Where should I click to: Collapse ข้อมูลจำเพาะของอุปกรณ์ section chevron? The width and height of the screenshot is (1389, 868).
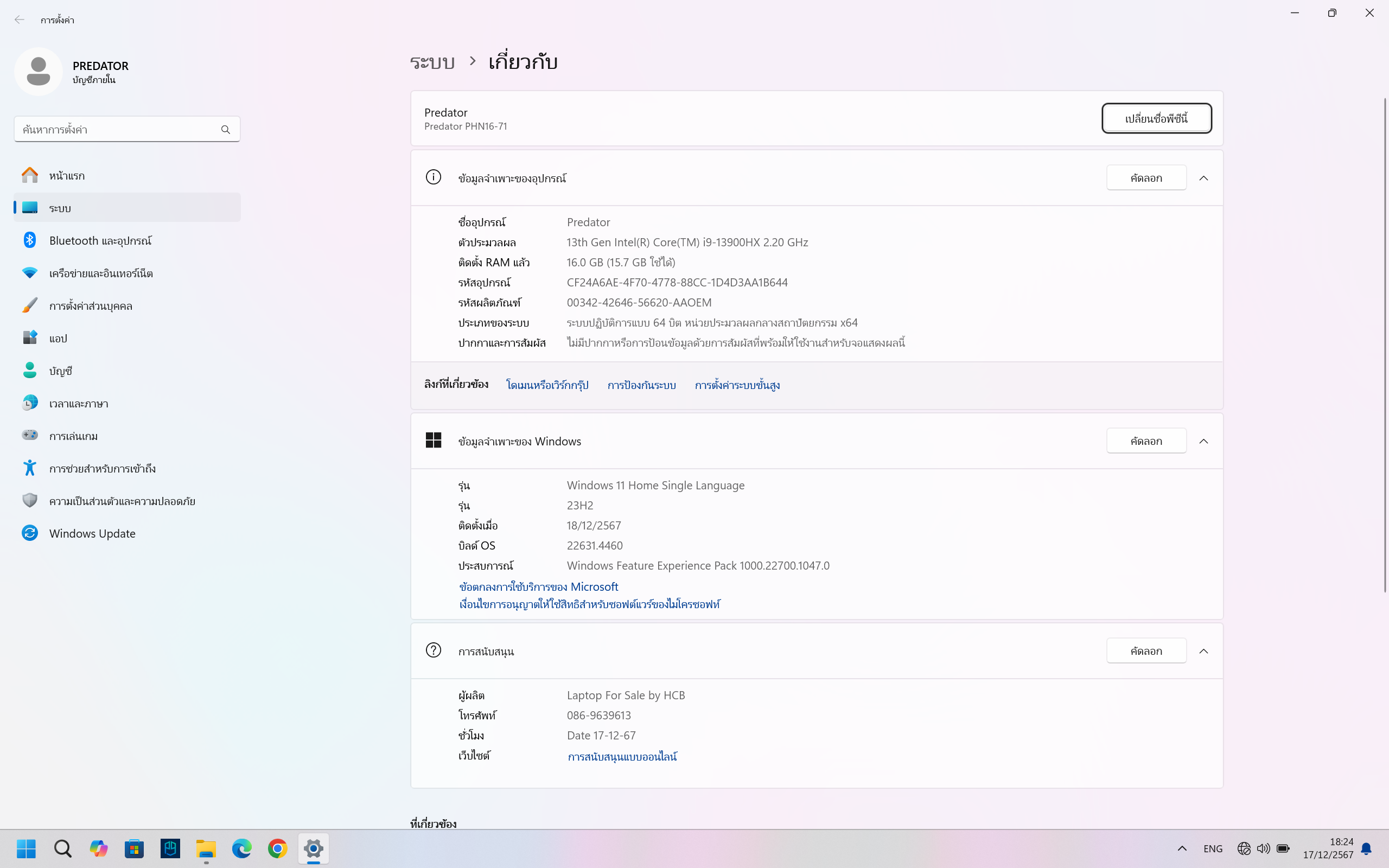(x=1203, y=178)
